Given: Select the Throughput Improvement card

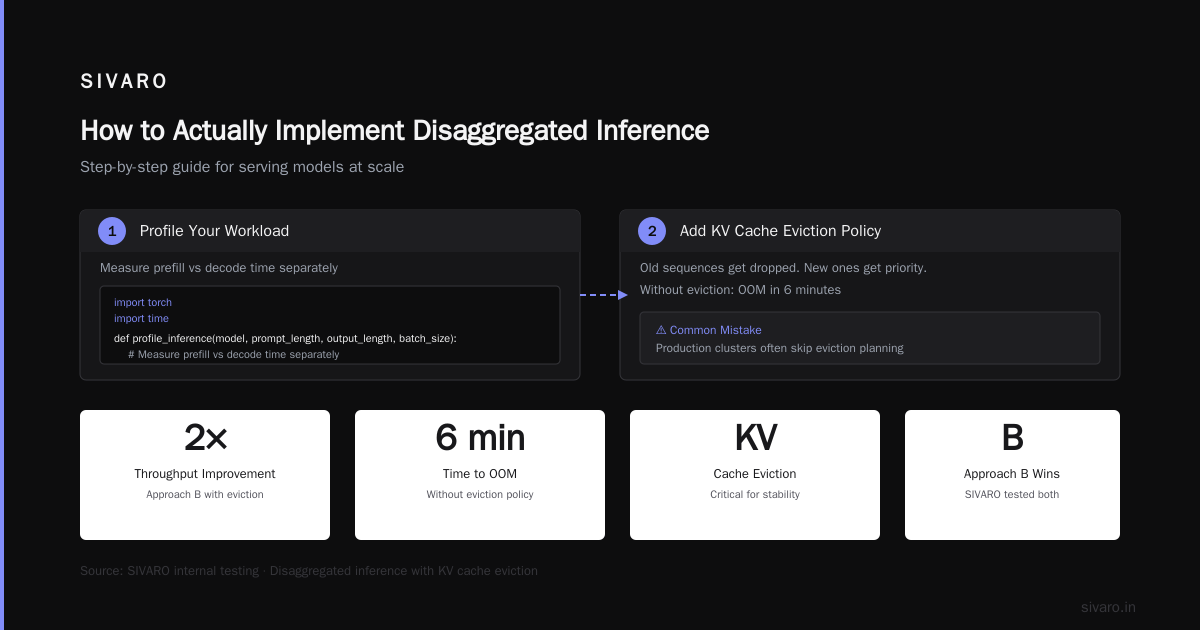Looking at the screenshot, I should 205,475.
